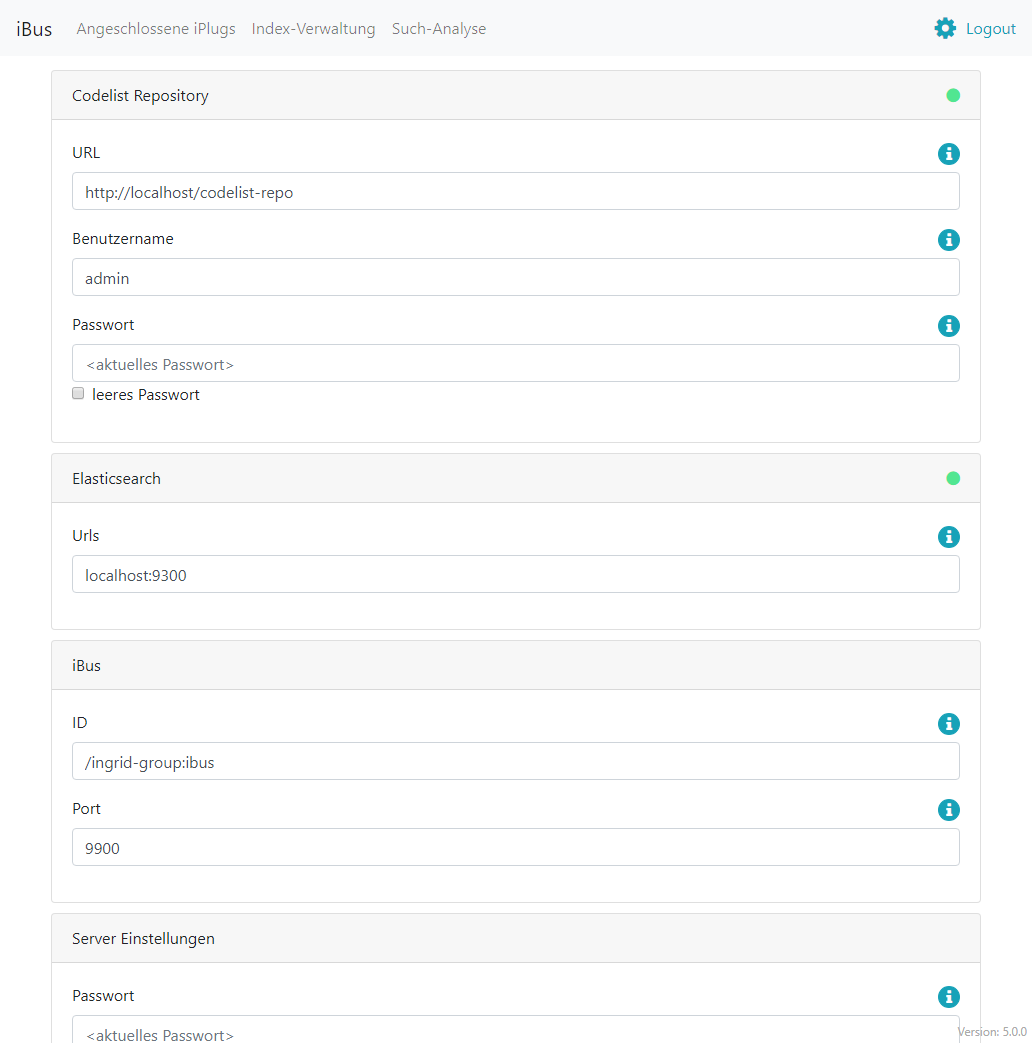1032x1043 pixels.
Task: Open info icon for Codelist Passwort
Action: pos(948,326)
